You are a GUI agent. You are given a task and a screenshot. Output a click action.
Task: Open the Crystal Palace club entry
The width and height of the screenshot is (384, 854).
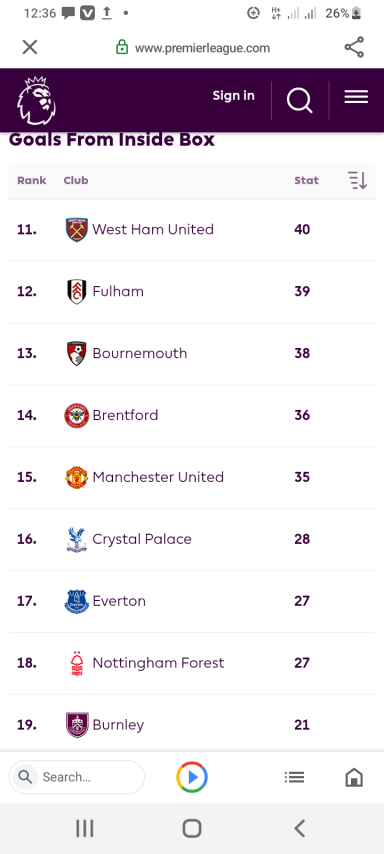192,539
